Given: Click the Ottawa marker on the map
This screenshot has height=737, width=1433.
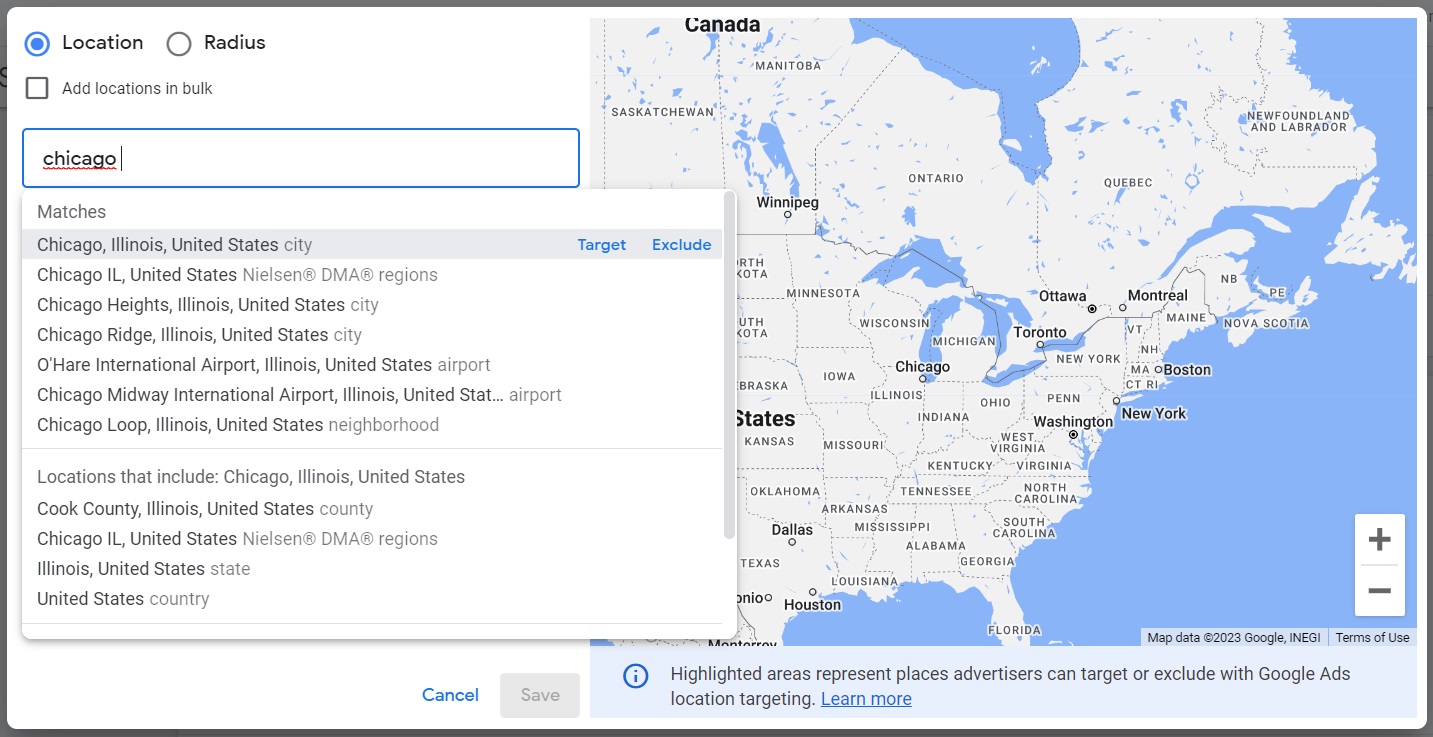Looking at the screenshot, I should pos(1092,309).
